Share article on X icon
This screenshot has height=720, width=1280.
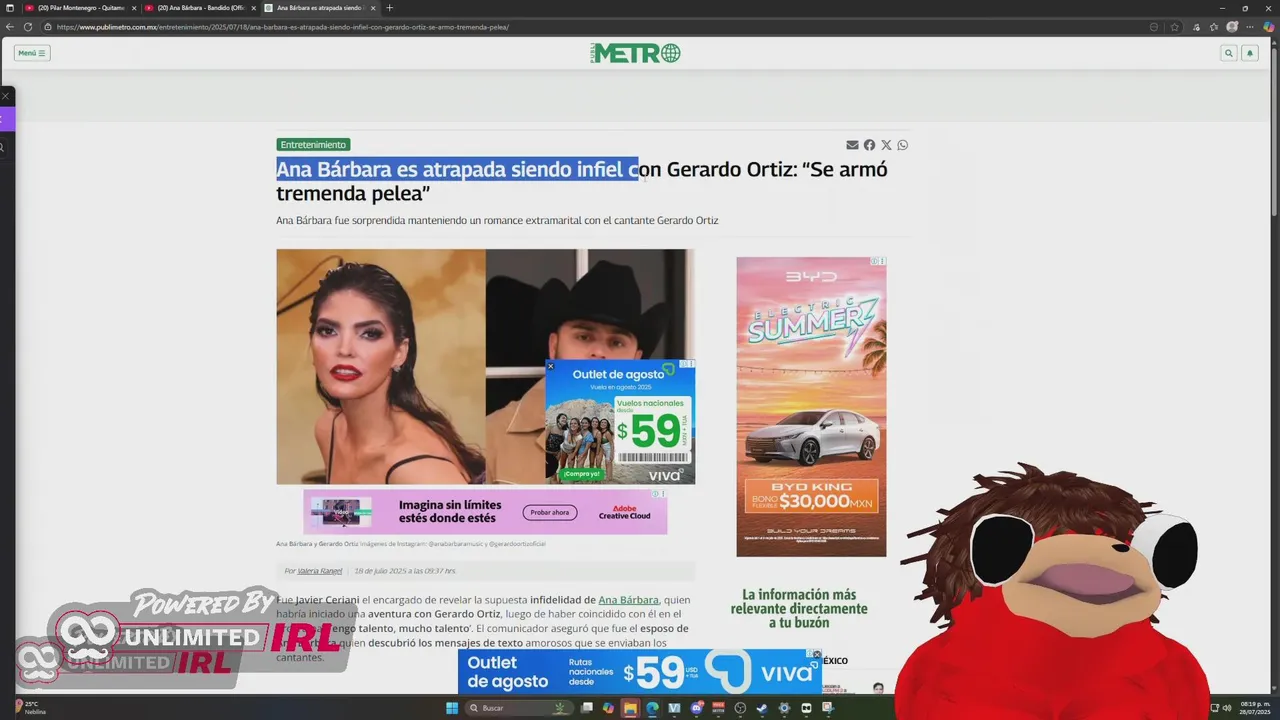(x=886, y=145)
